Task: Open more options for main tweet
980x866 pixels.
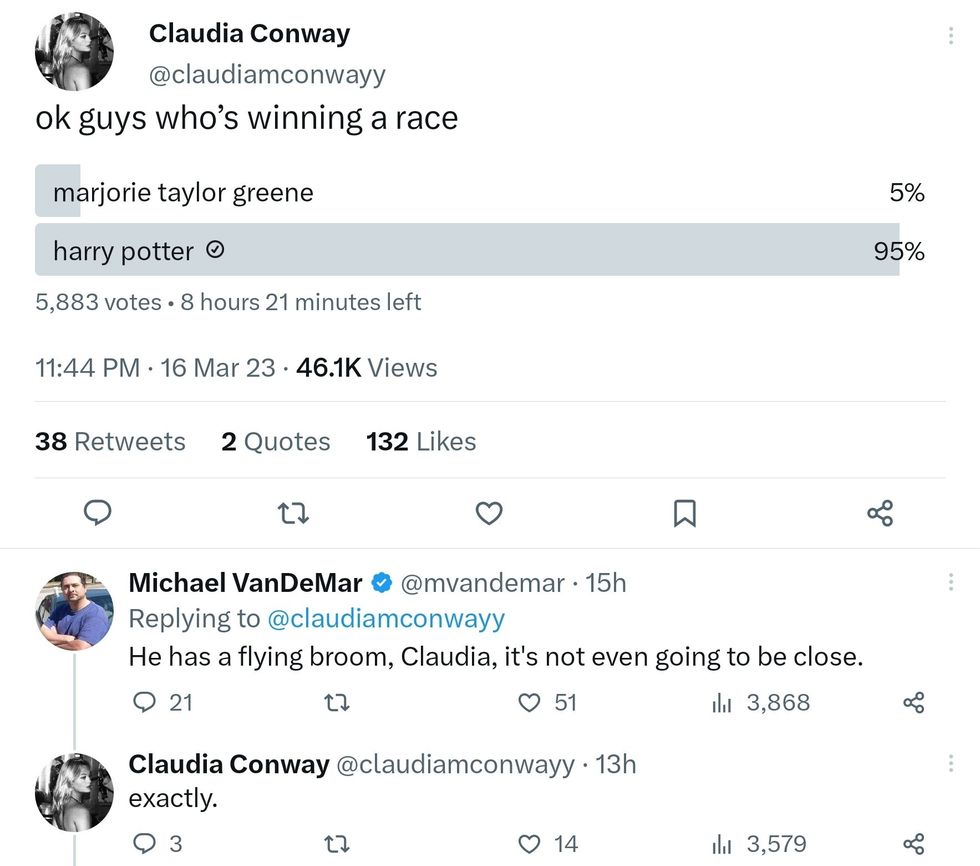Action: (950, 36)
